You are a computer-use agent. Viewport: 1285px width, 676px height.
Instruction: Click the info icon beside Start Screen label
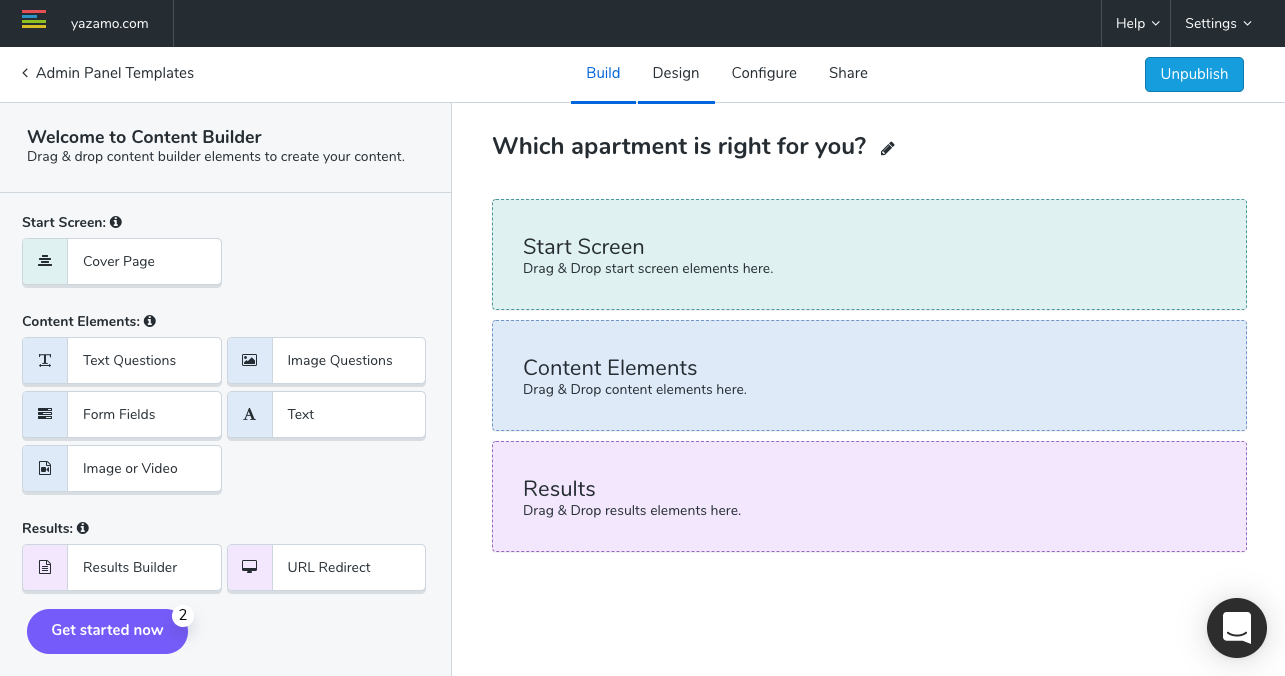116,222
